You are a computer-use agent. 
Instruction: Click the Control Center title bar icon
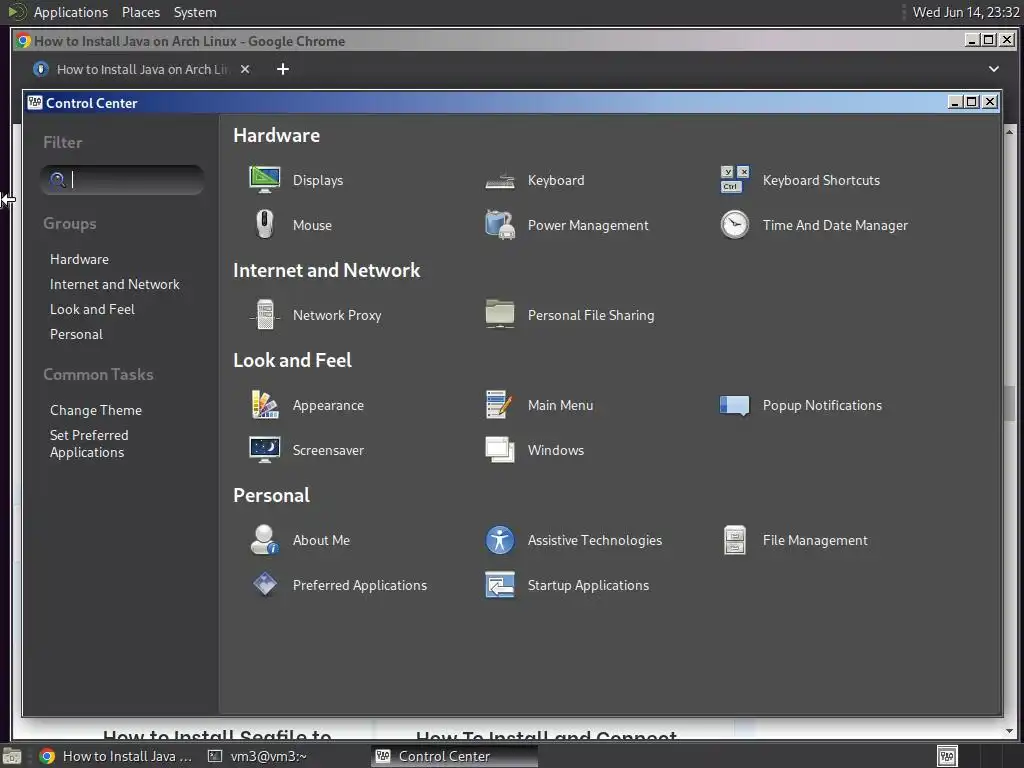click(35, 103)
